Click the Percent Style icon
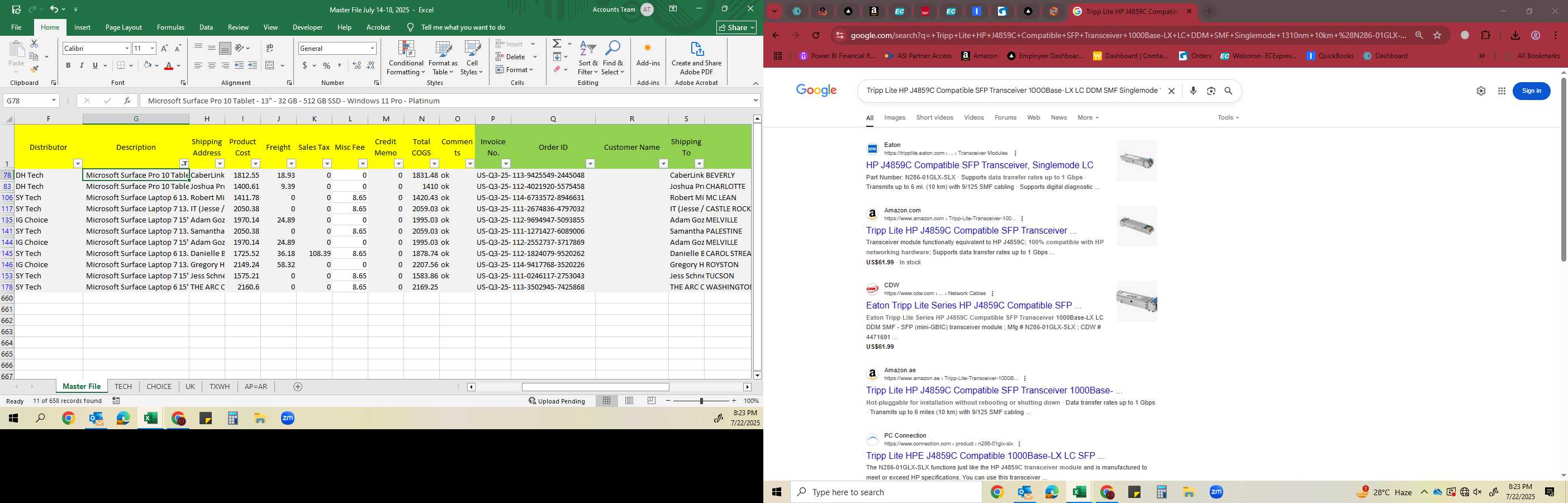Viewport: 1568px width, 503px height. 327,65
